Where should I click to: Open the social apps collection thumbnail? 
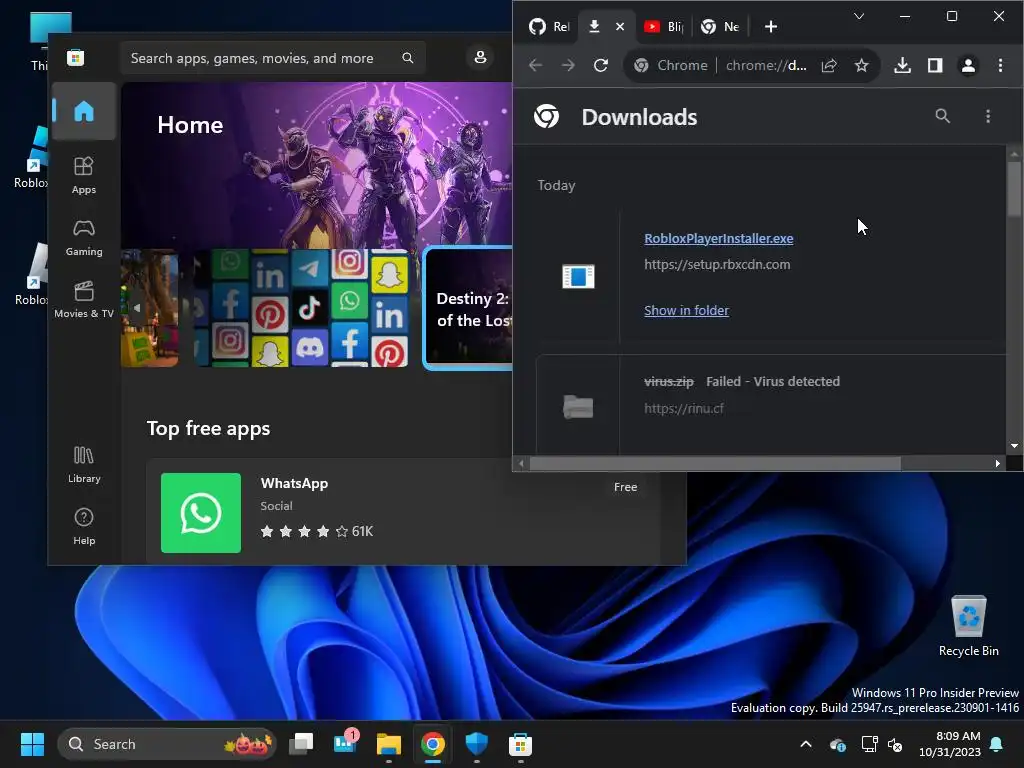(301, 308)
